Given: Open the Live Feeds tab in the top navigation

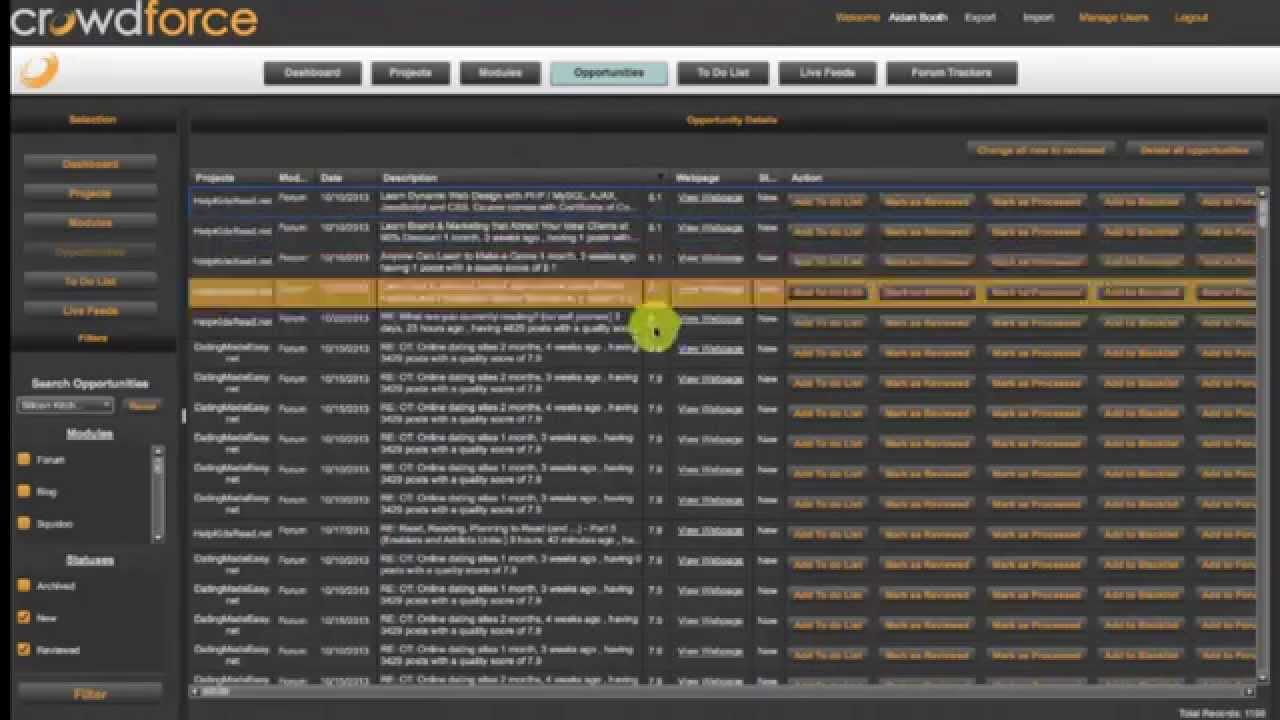Looking at the screenshot, I should pos(827,73).
